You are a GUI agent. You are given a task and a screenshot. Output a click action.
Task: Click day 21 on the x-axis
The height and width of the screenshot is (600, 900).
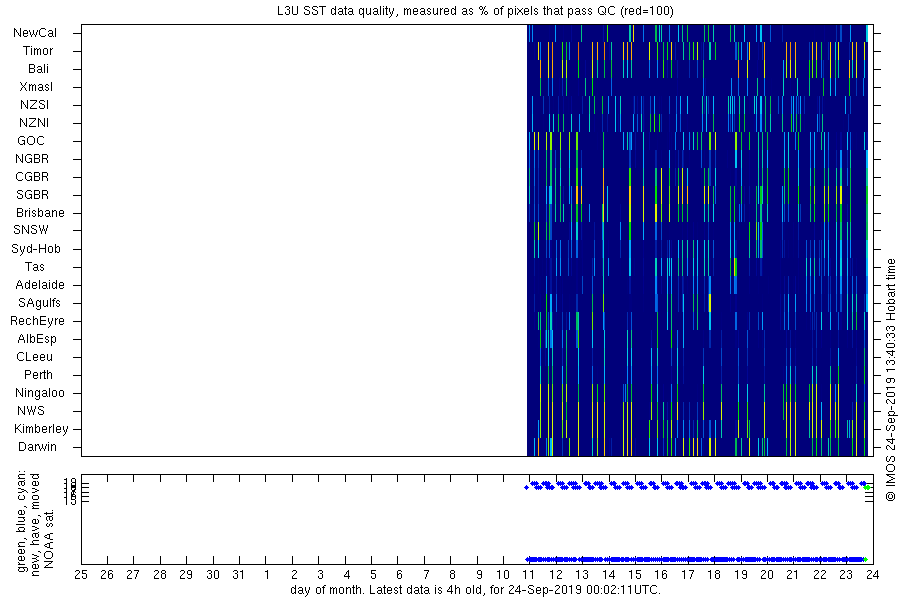pyautogui.click(x=793, y=575)
